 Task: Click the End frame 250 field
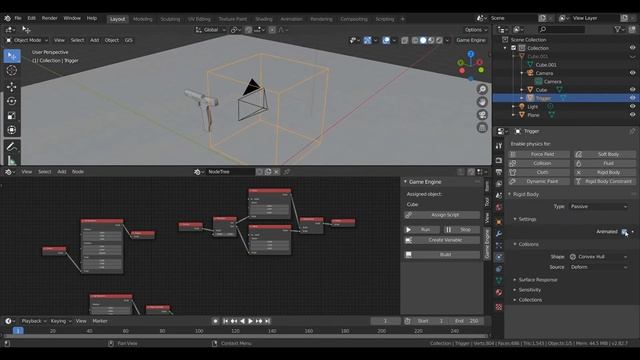point(468,321)
